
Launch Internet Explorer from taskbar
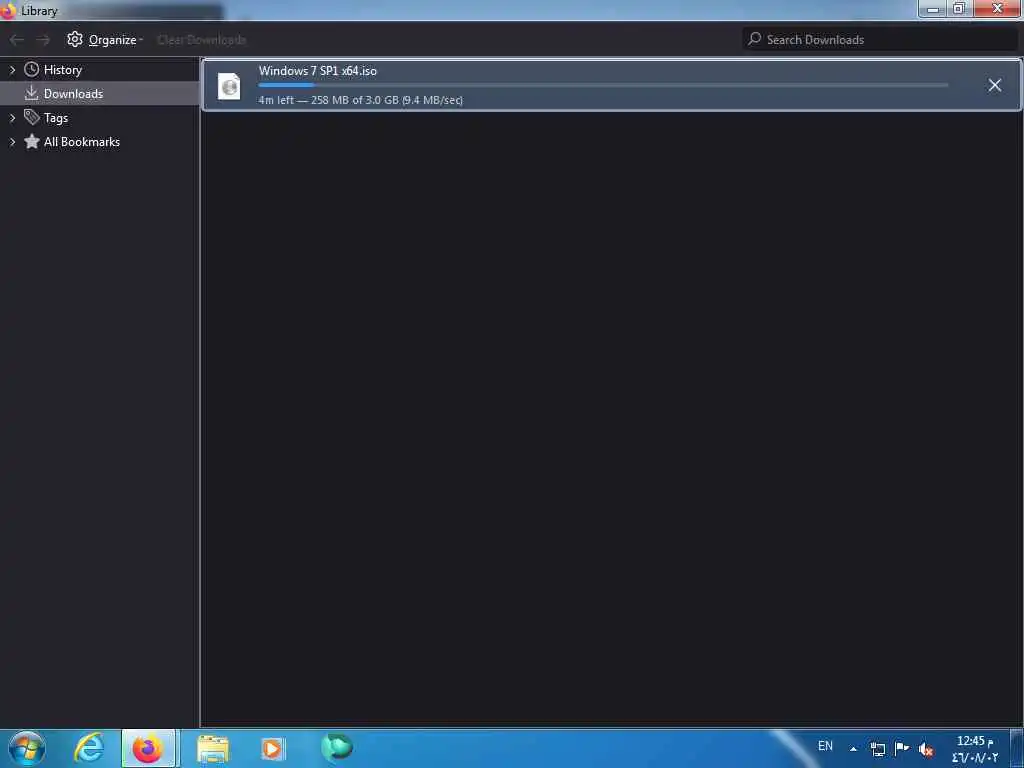tap(88, 748)
